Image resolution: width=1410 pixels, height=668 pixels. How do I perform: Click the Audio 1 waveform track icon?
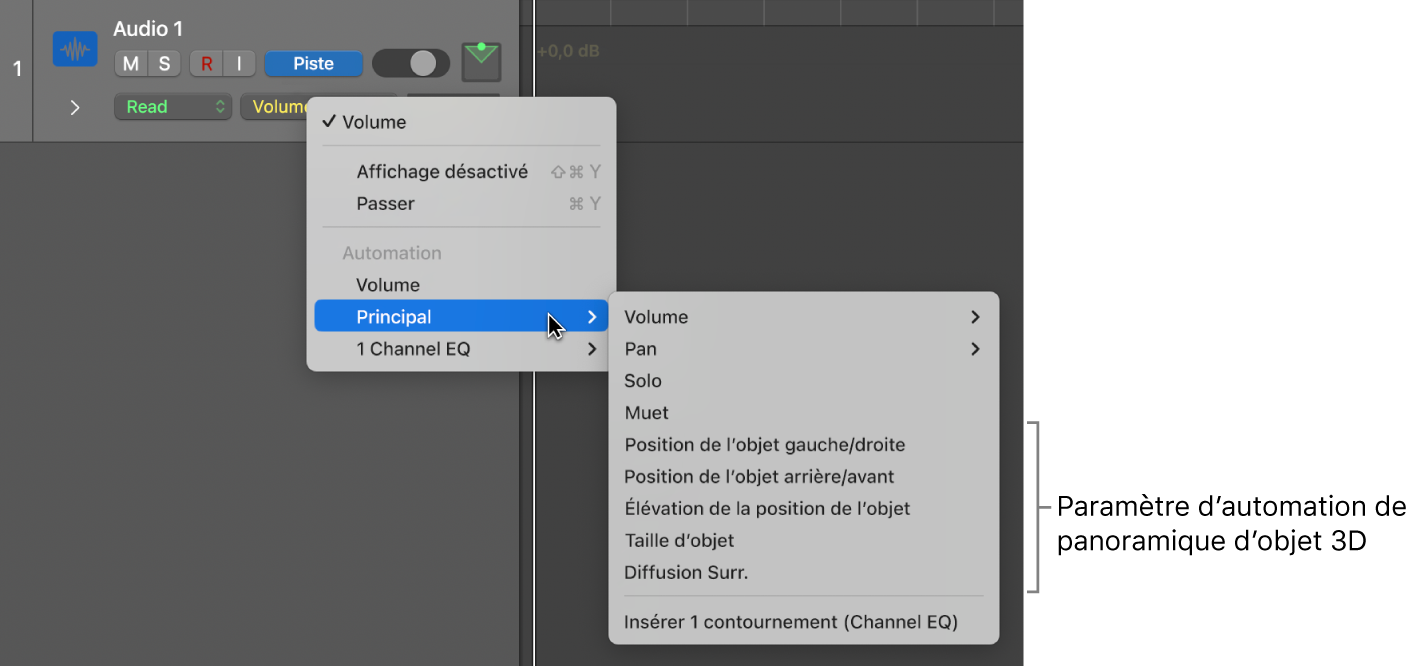tap(75, 49)
